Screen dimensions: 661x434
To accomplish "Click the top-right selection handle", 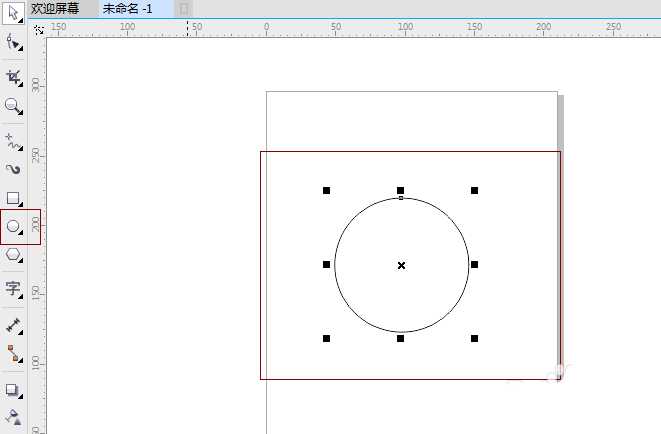I will point(474,190).
